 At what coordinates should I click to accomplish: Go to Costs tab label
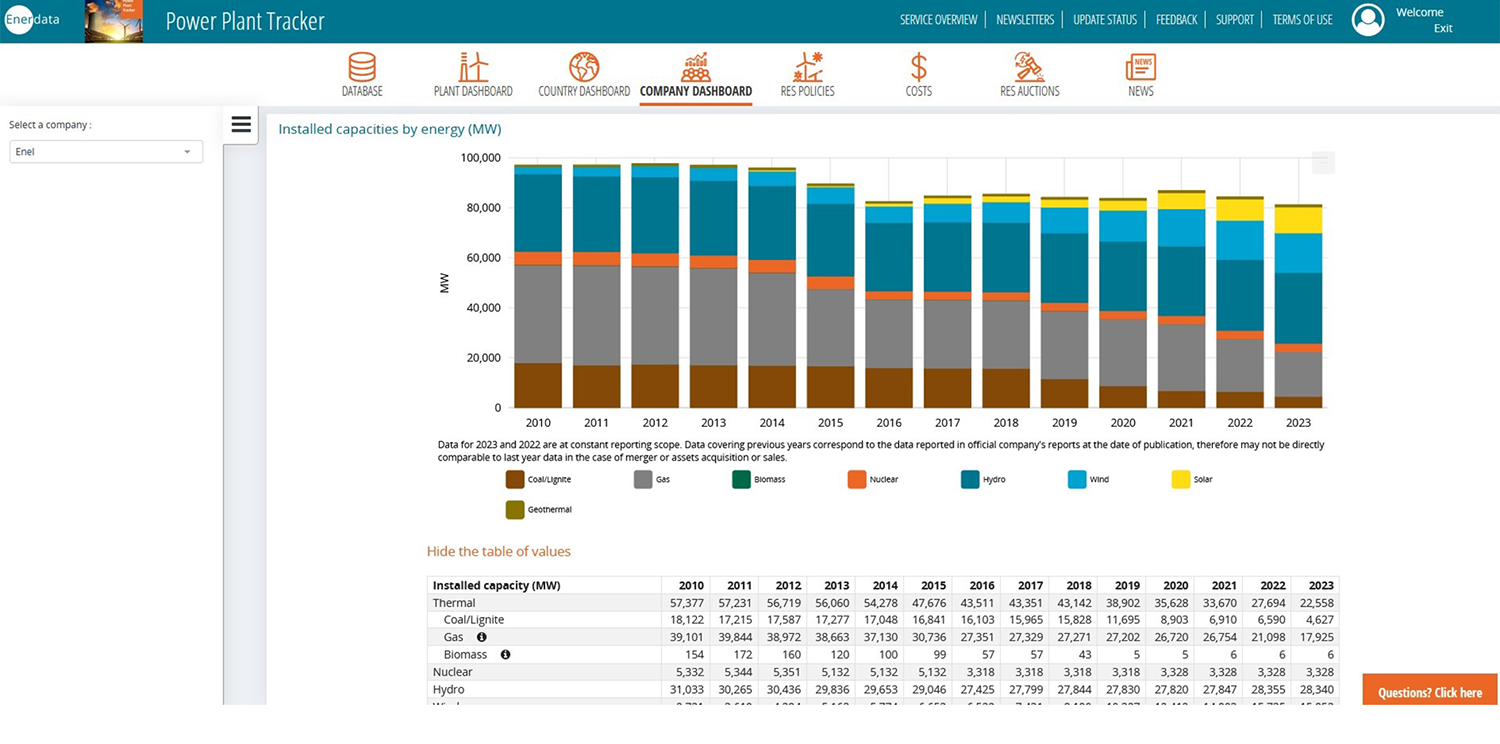919,91
